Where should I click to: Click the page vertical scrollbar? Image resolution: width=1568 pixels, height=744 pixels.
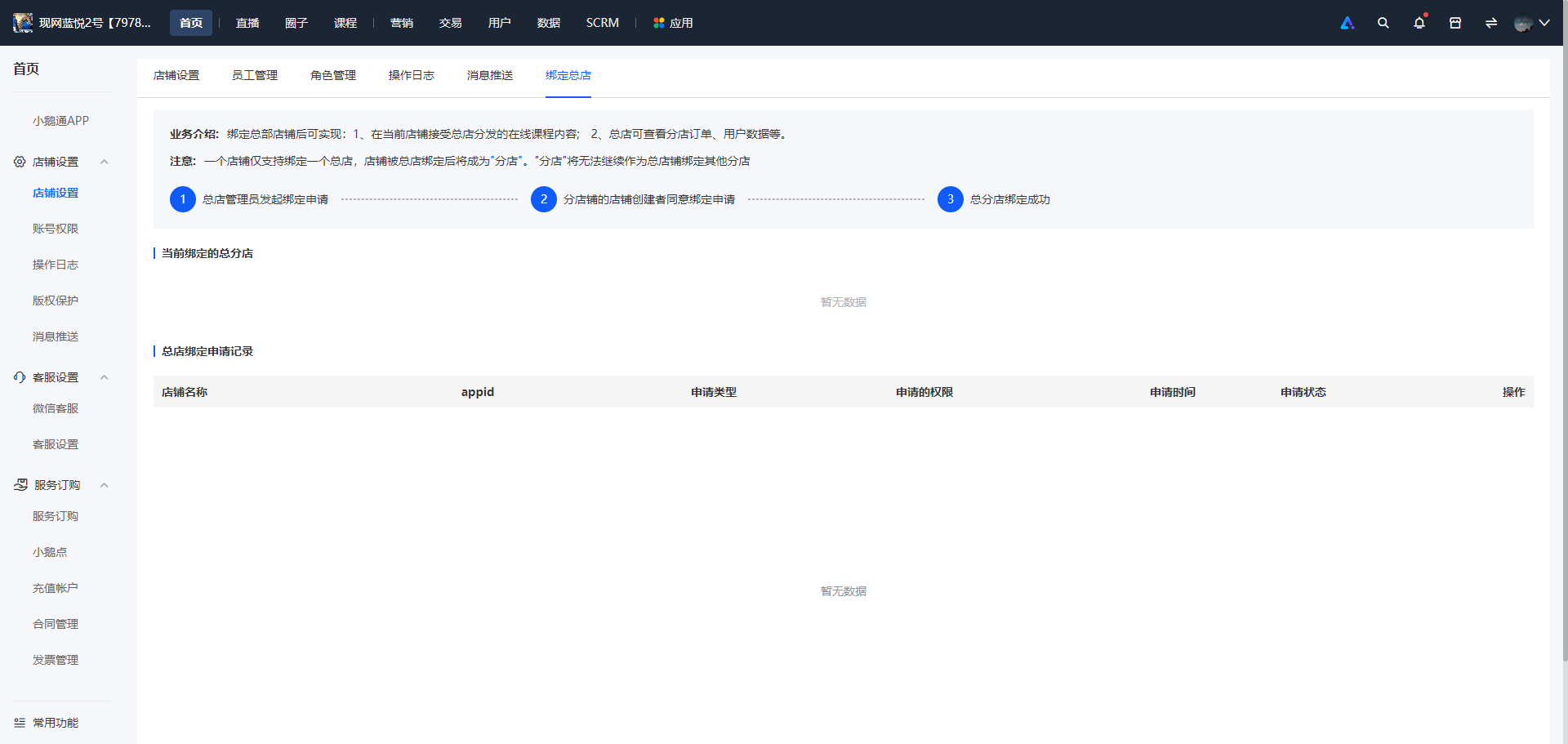point(1565,351)
